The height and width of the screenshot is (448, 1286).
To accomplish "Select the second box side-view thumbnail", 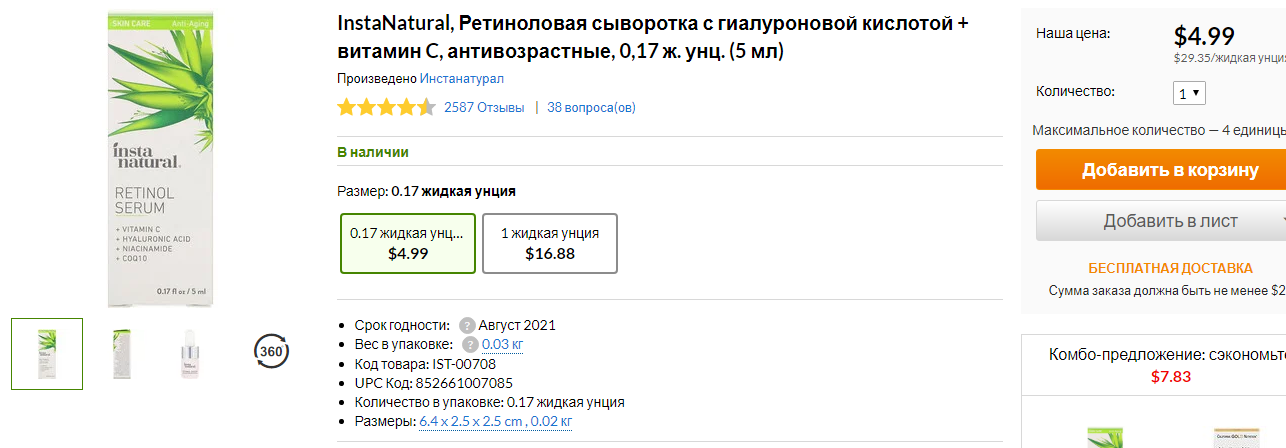I will 122,354.
